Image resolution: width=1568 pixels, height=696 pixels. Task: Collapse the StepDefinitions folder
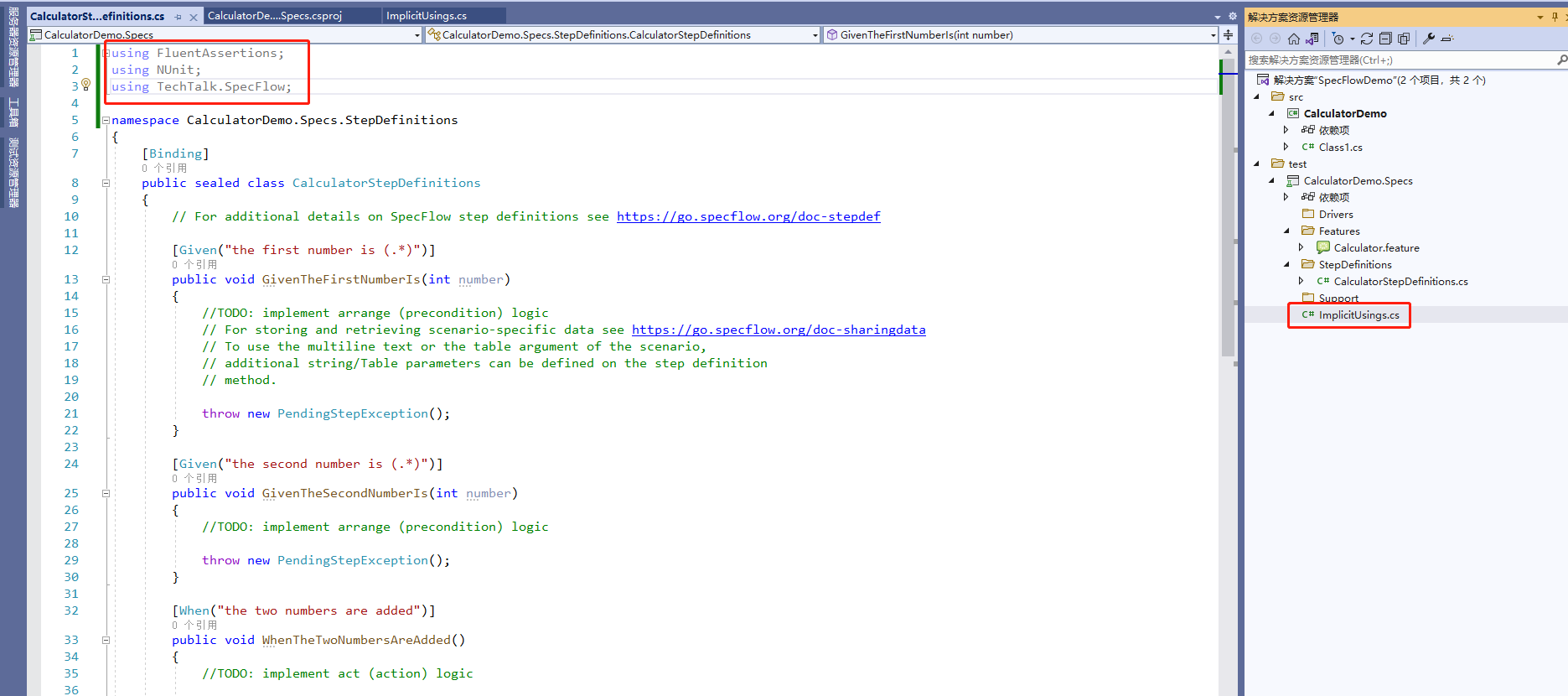pos(1287,264)
